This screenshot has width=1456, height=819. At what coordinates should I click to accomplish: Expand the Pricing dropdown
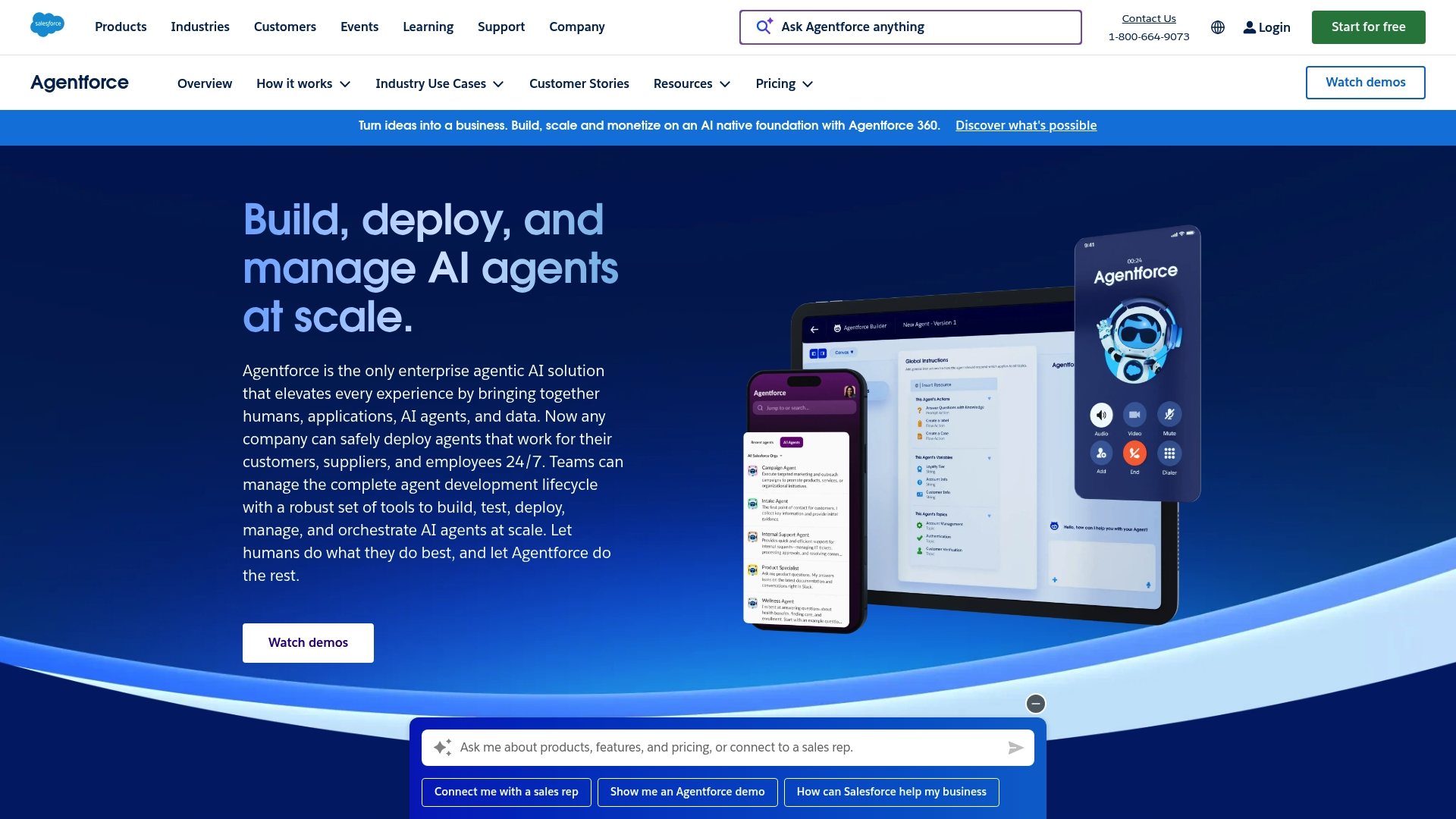click(x=784, y=83)
